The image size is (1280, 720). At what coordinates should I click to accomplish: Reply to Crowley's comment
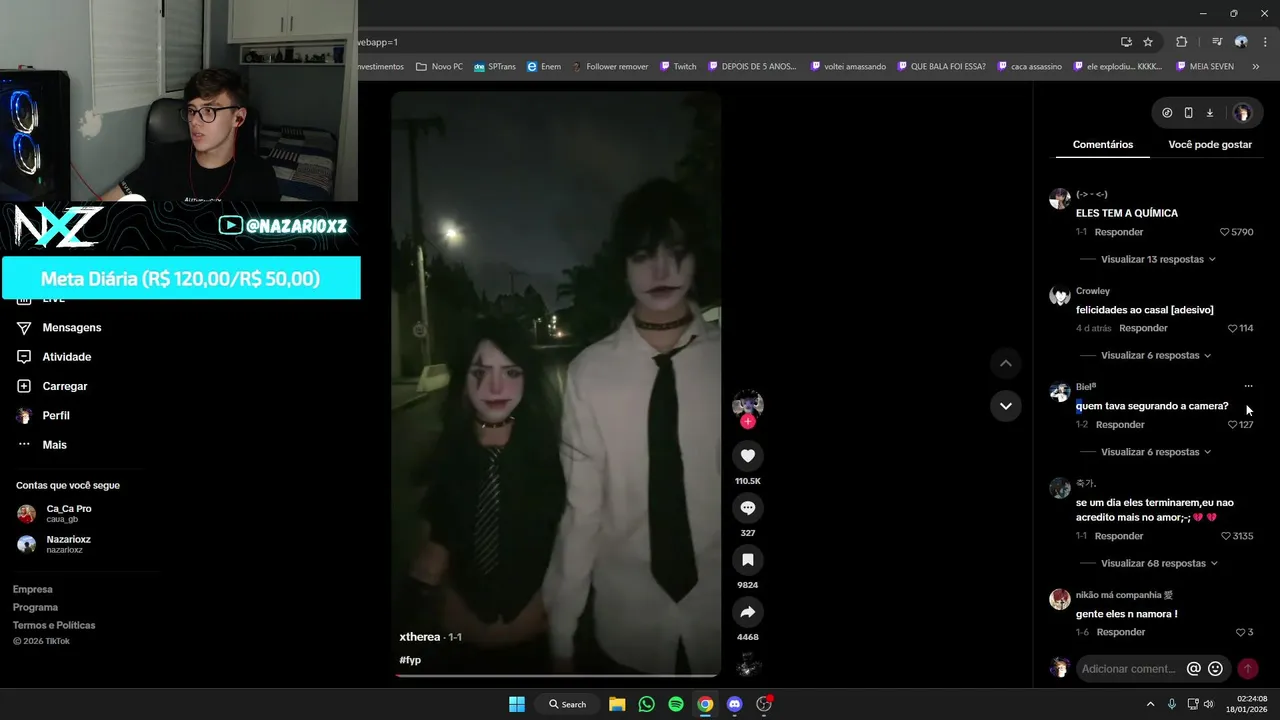point(1143,328)
